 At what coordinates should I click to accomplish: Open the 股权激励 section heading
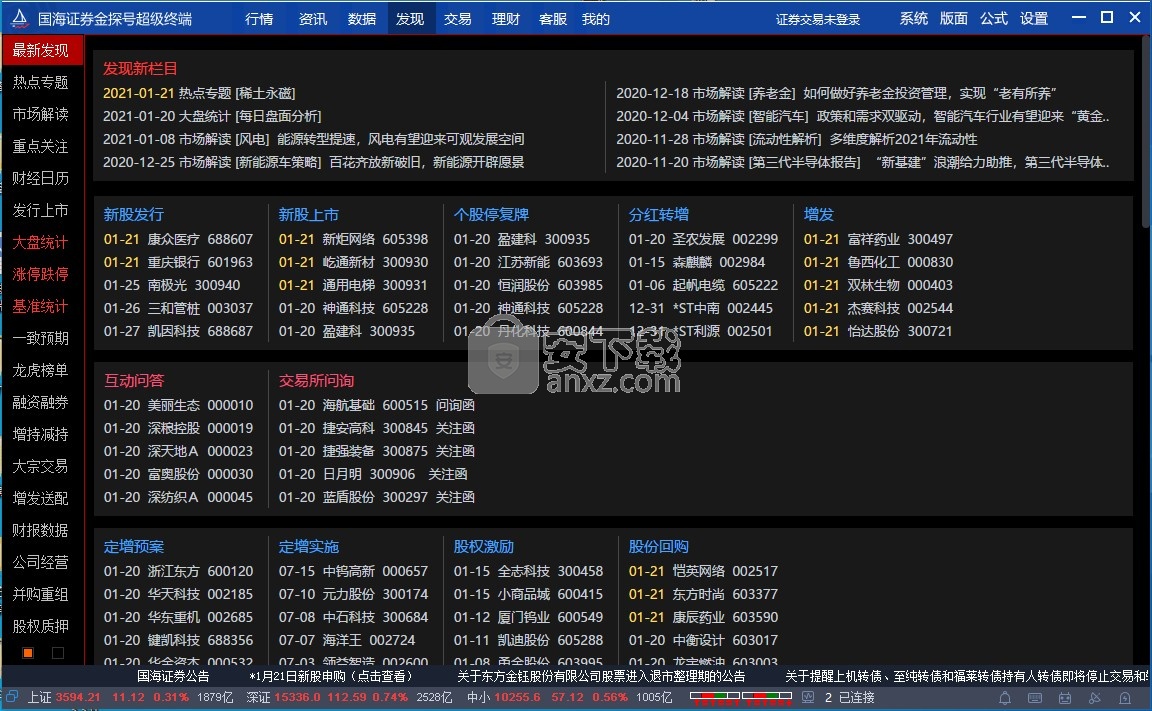point(483,546)
